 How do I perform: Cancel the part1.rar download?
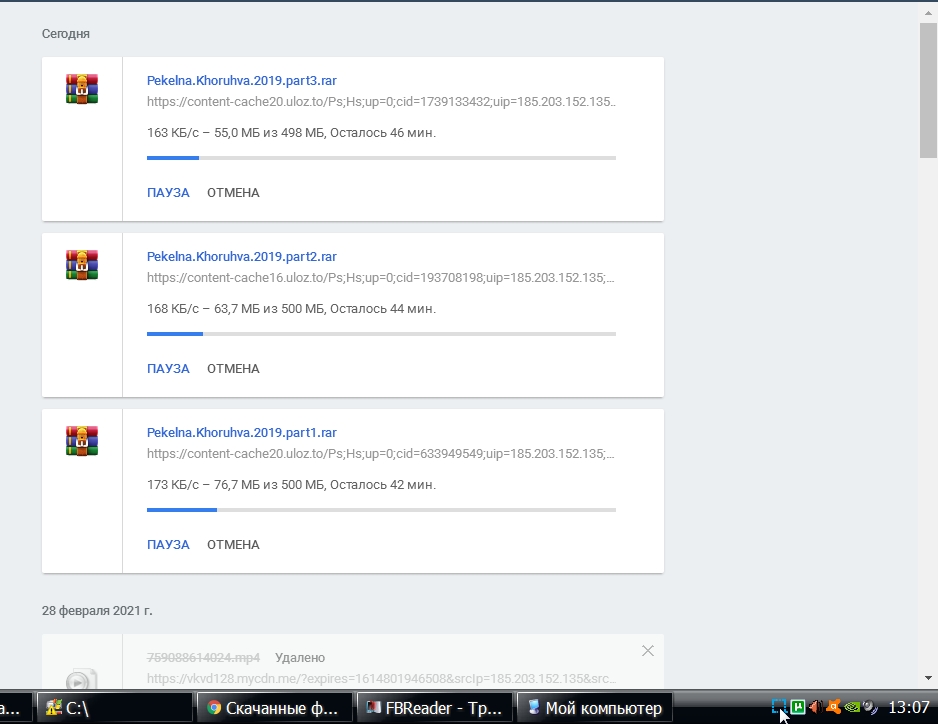pos(233,544)
